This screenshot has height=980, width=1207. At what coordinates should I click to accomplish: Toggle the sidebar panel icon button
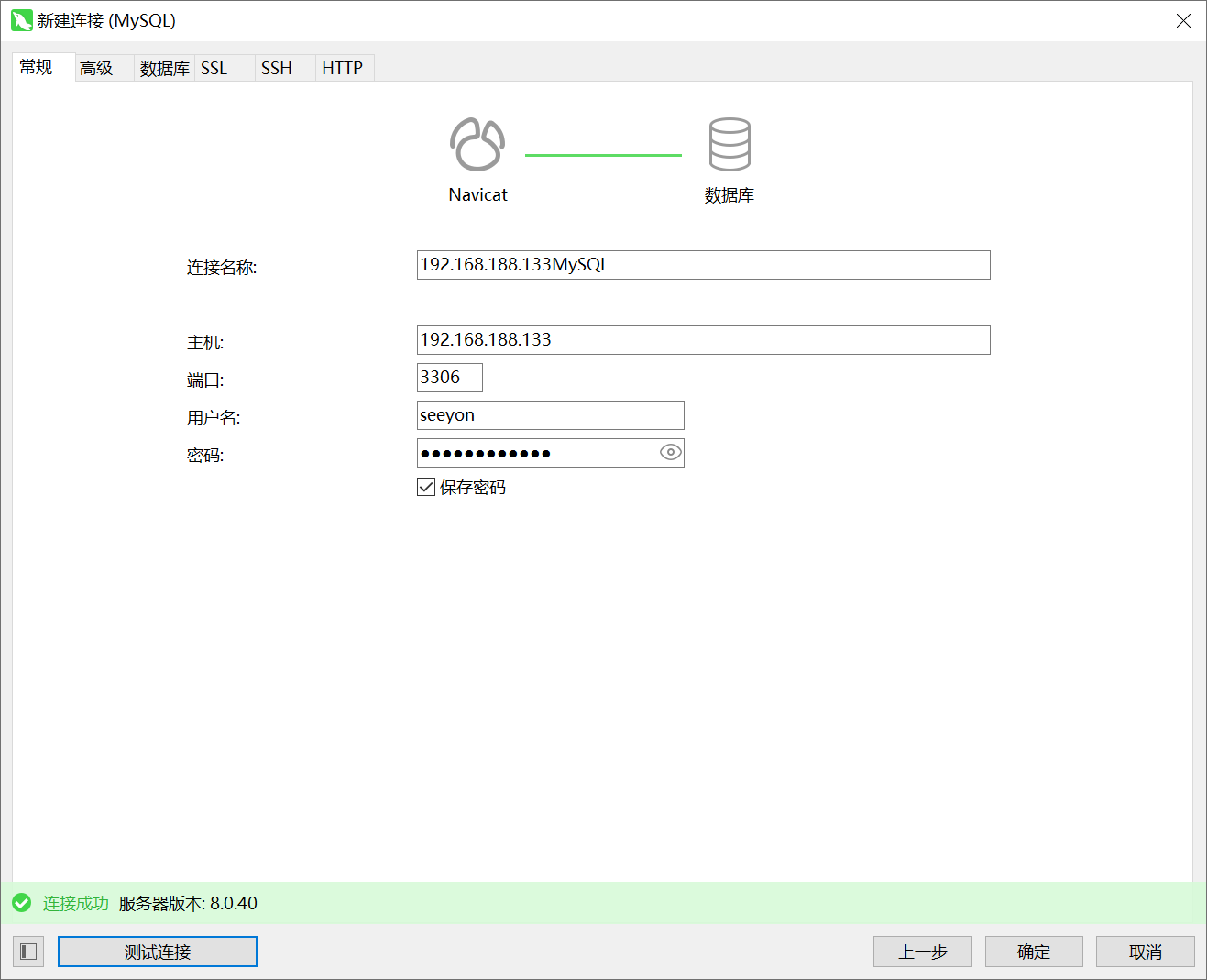[x=28, y=952]
